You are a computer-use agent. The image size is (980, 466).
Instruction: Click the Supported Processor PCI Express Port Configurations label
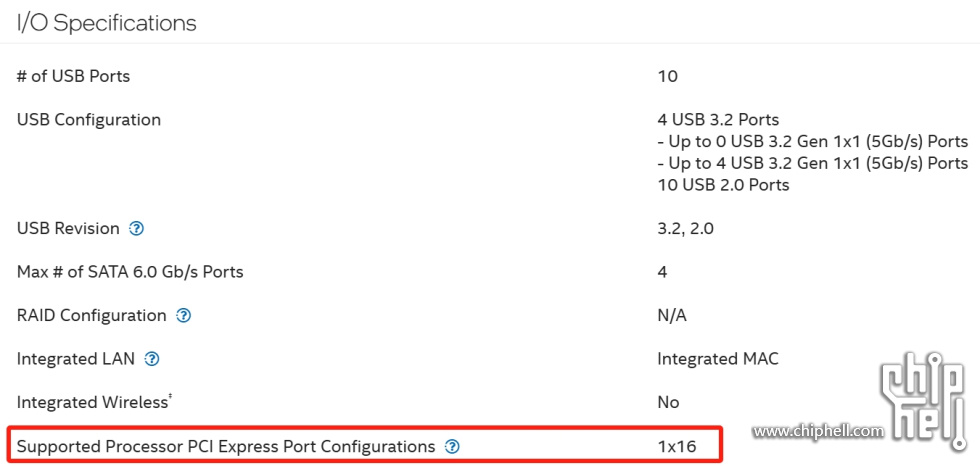pos(226,447)
